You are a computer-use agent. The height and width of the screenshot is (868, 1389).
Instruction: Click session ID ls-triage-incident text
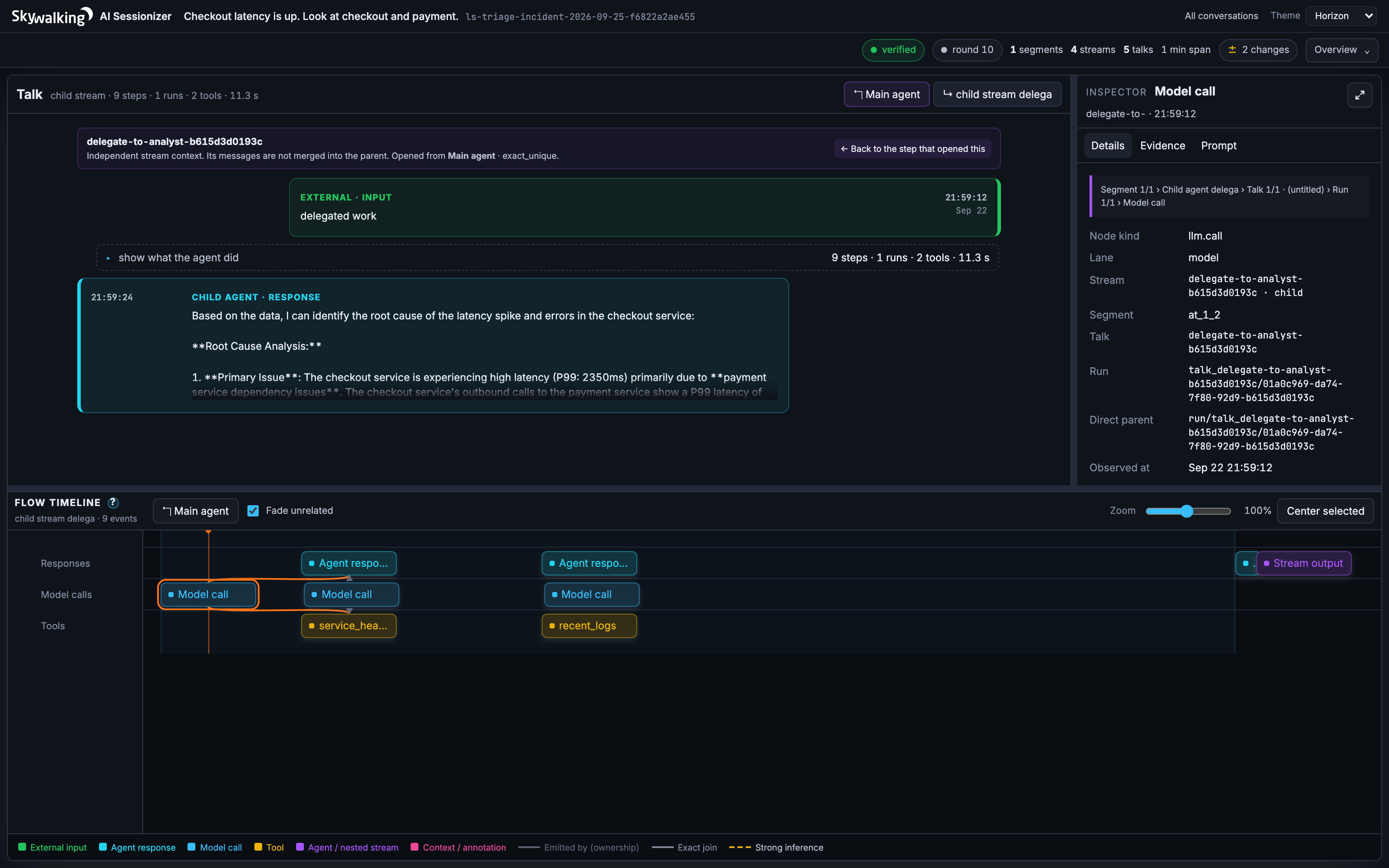pos(580,16)
